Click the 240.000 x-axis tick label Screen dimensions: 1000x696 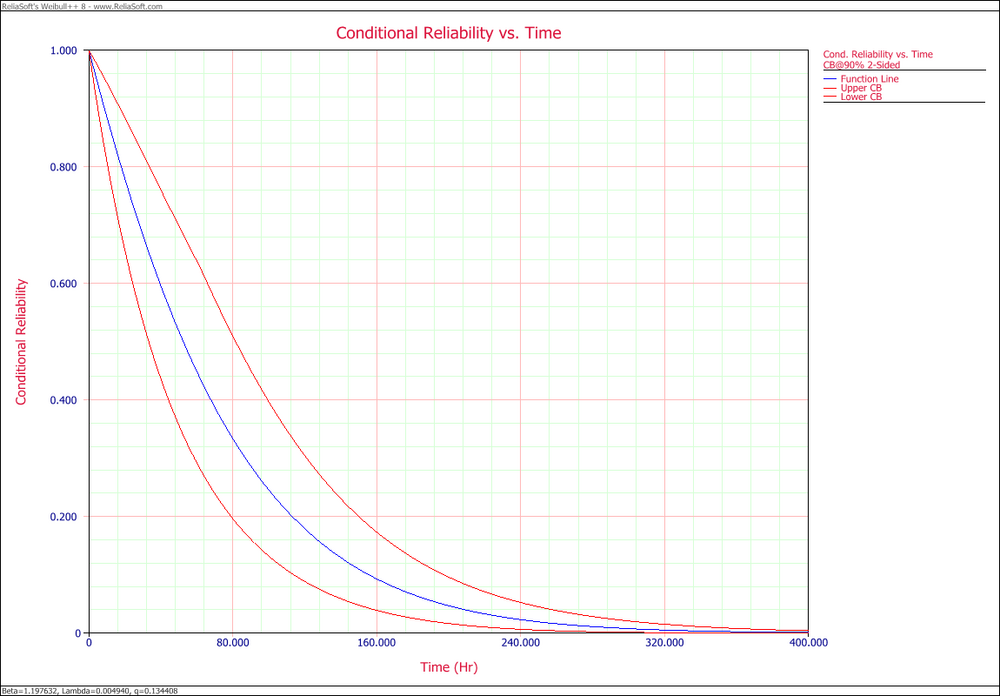point(521,644)
